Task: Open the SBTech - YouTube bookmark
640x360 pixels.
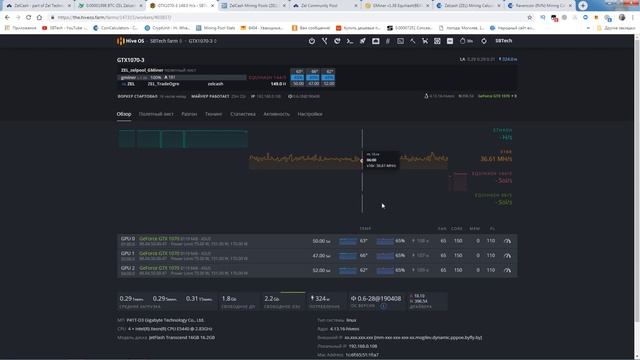Action: (64, 28)
